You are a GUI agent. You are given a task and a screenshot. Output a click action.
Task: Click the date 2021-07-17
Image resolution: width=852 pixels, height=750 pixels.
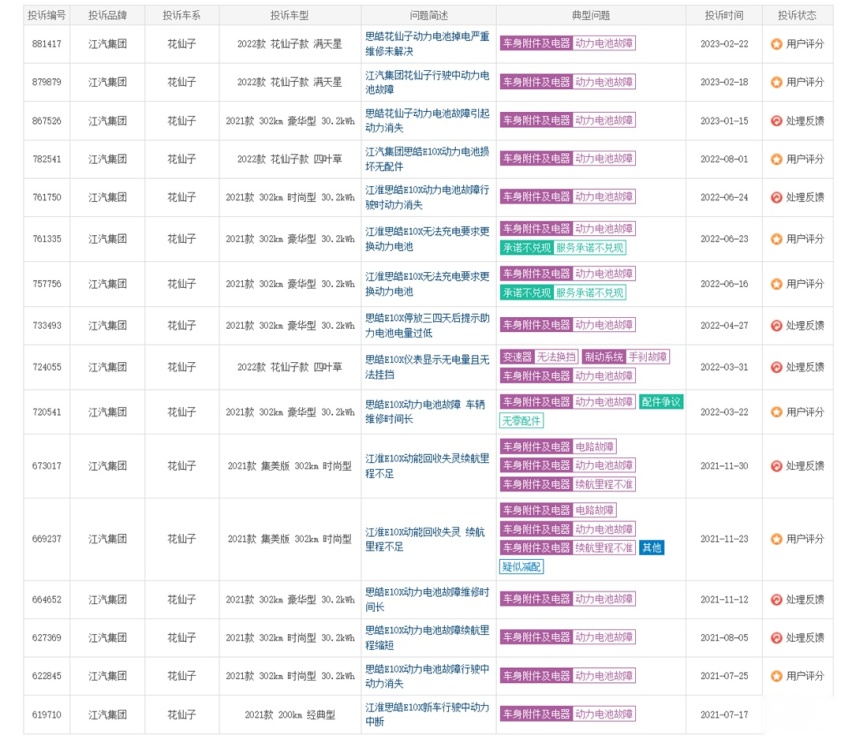pyautogui.click(x=724, y=715)
